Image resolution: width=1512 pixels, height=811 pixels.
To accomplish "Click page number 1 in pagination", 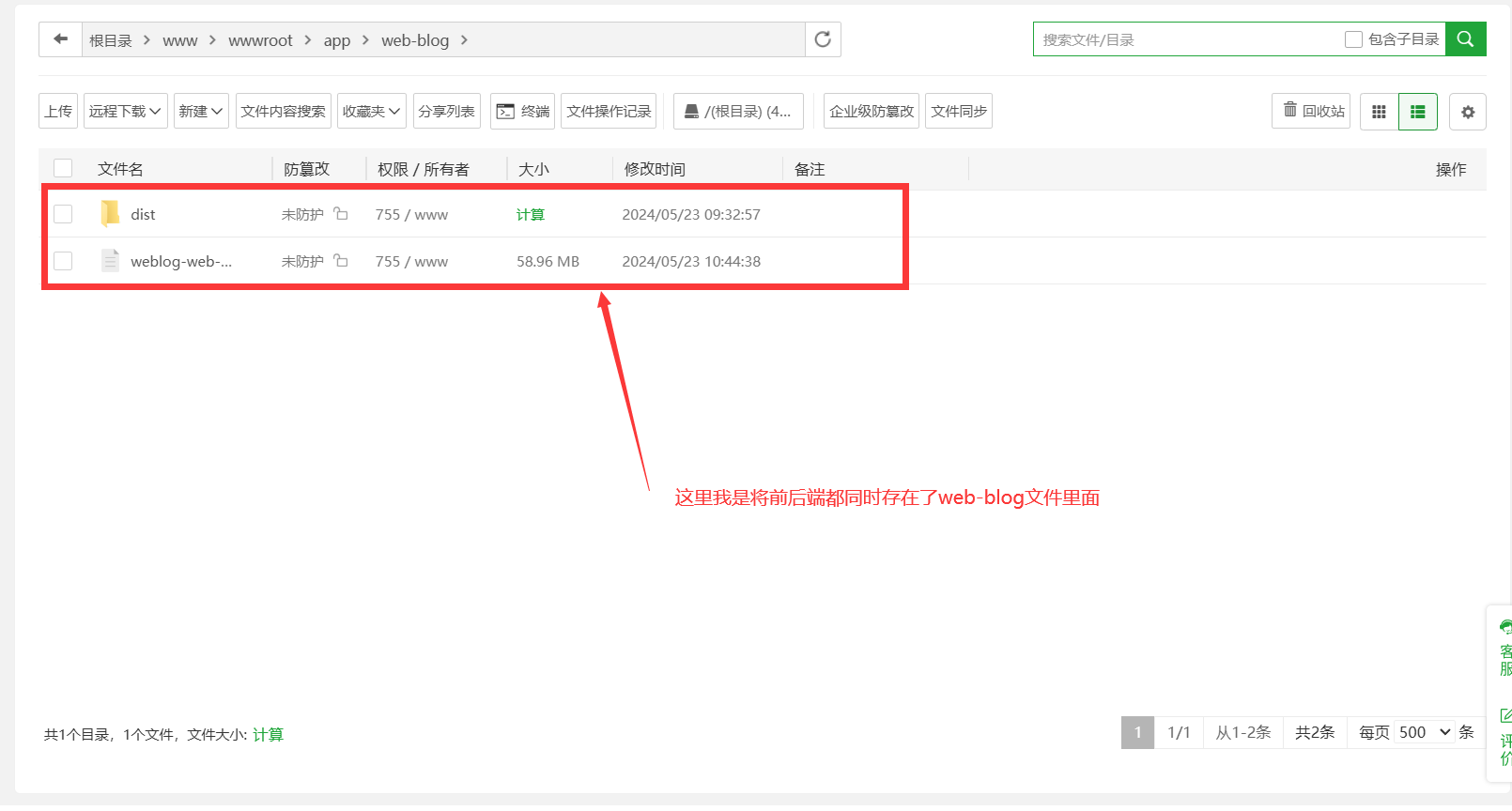I will point(1137,732).
